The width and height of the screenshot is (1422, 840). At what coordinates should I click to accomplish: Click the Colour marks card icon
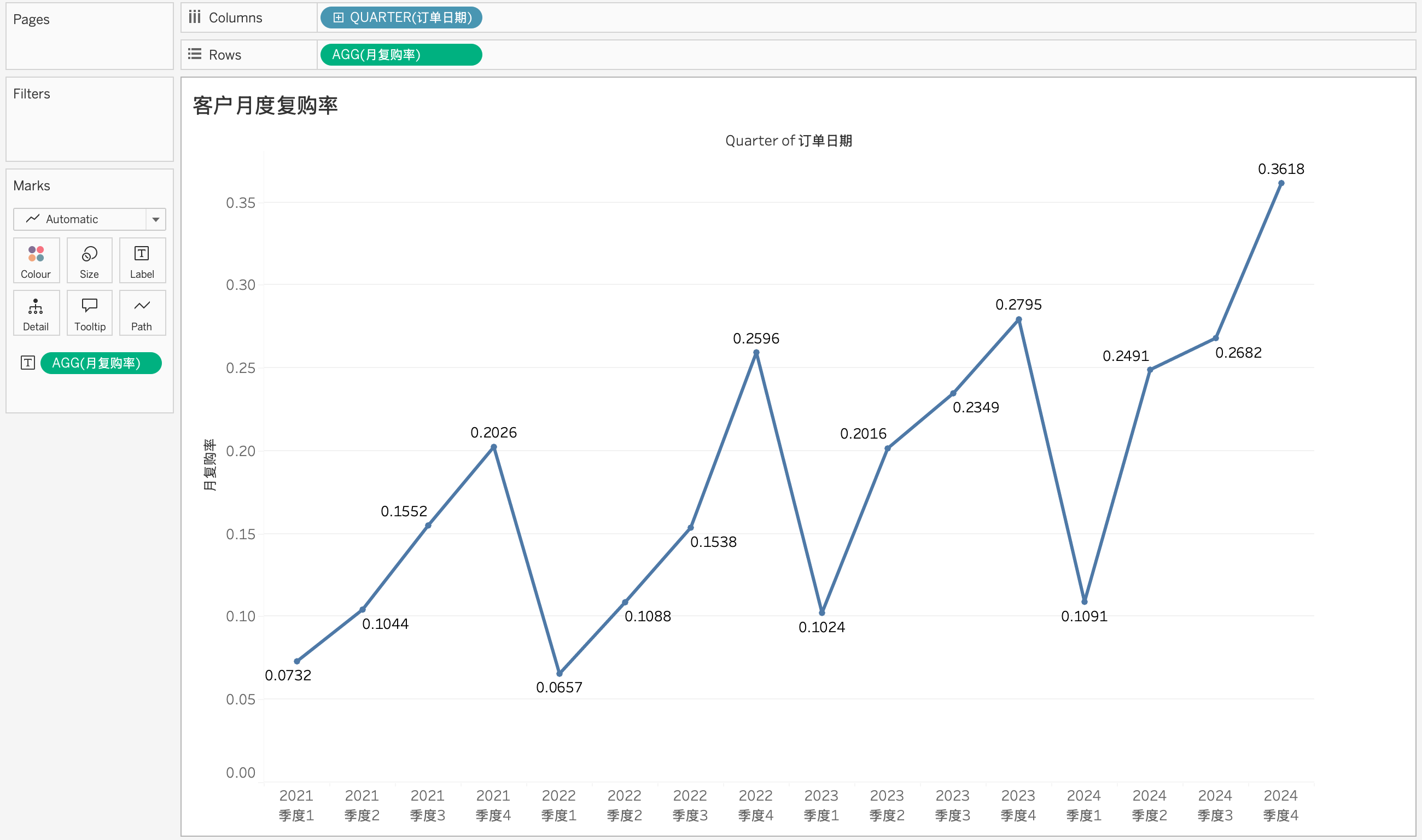pos(36,255)
